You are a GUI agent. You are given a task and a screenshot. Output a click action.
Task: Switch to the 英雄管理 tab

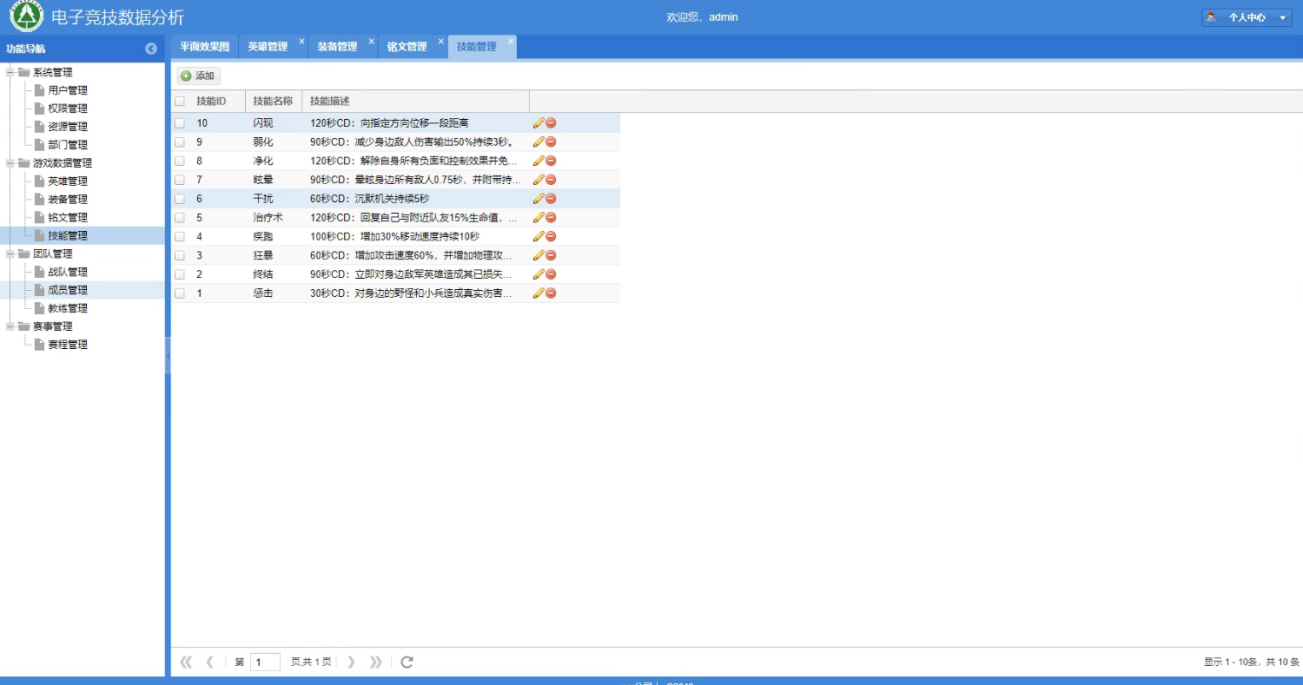click(x=267, y=47)
